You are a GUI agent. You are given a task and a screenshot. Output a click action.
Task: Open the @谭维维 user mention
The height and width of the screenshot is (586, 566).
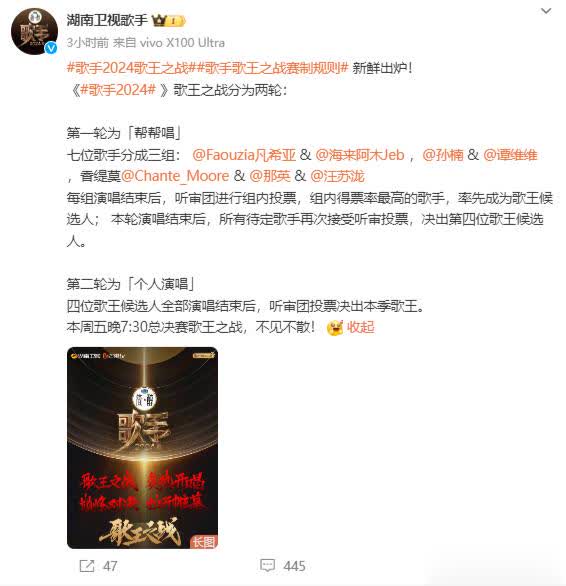point(510,155)
